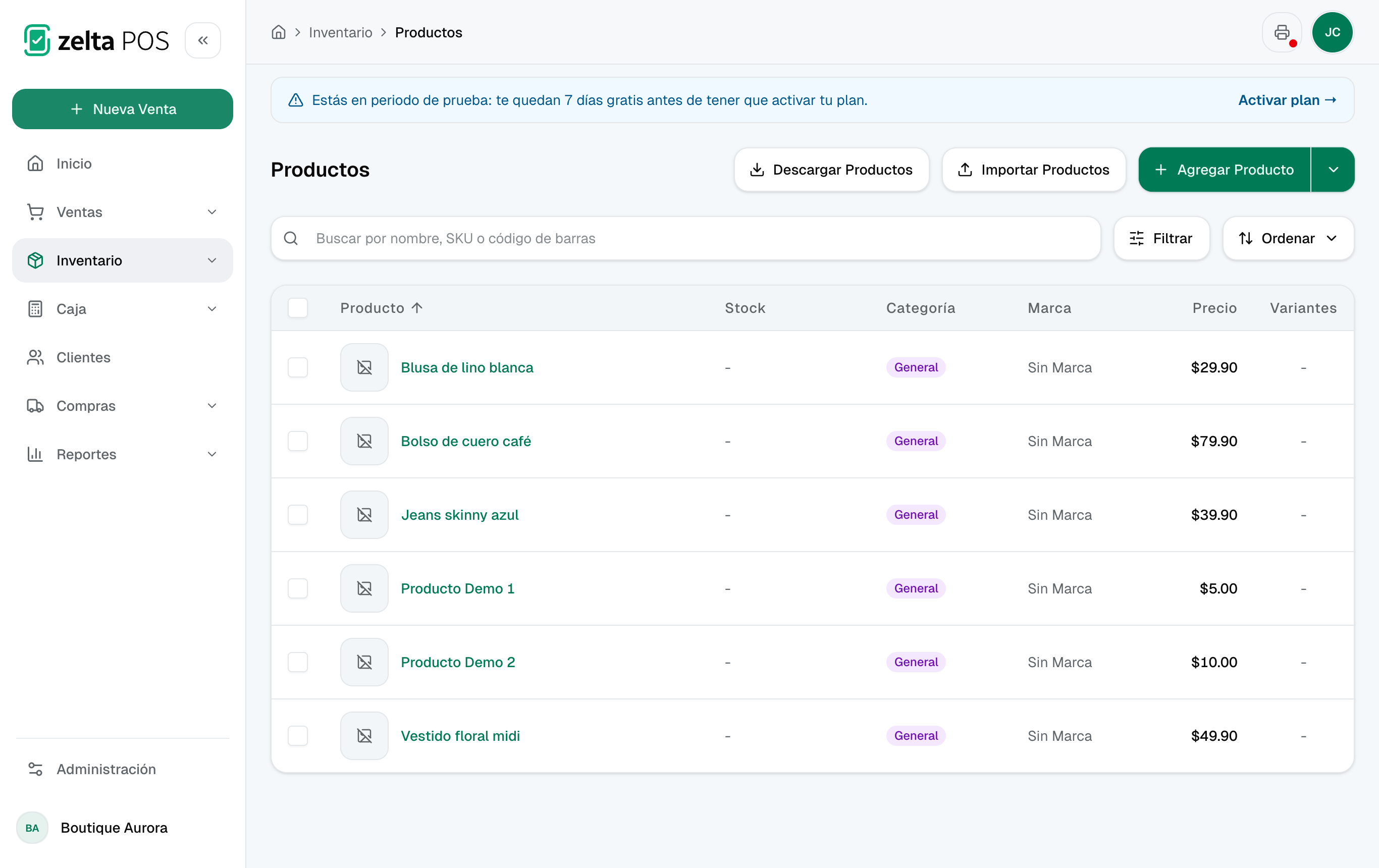Click the home breadcrumb icon
The height and width of the screenshot is (868, 1379).
point(278,32)
